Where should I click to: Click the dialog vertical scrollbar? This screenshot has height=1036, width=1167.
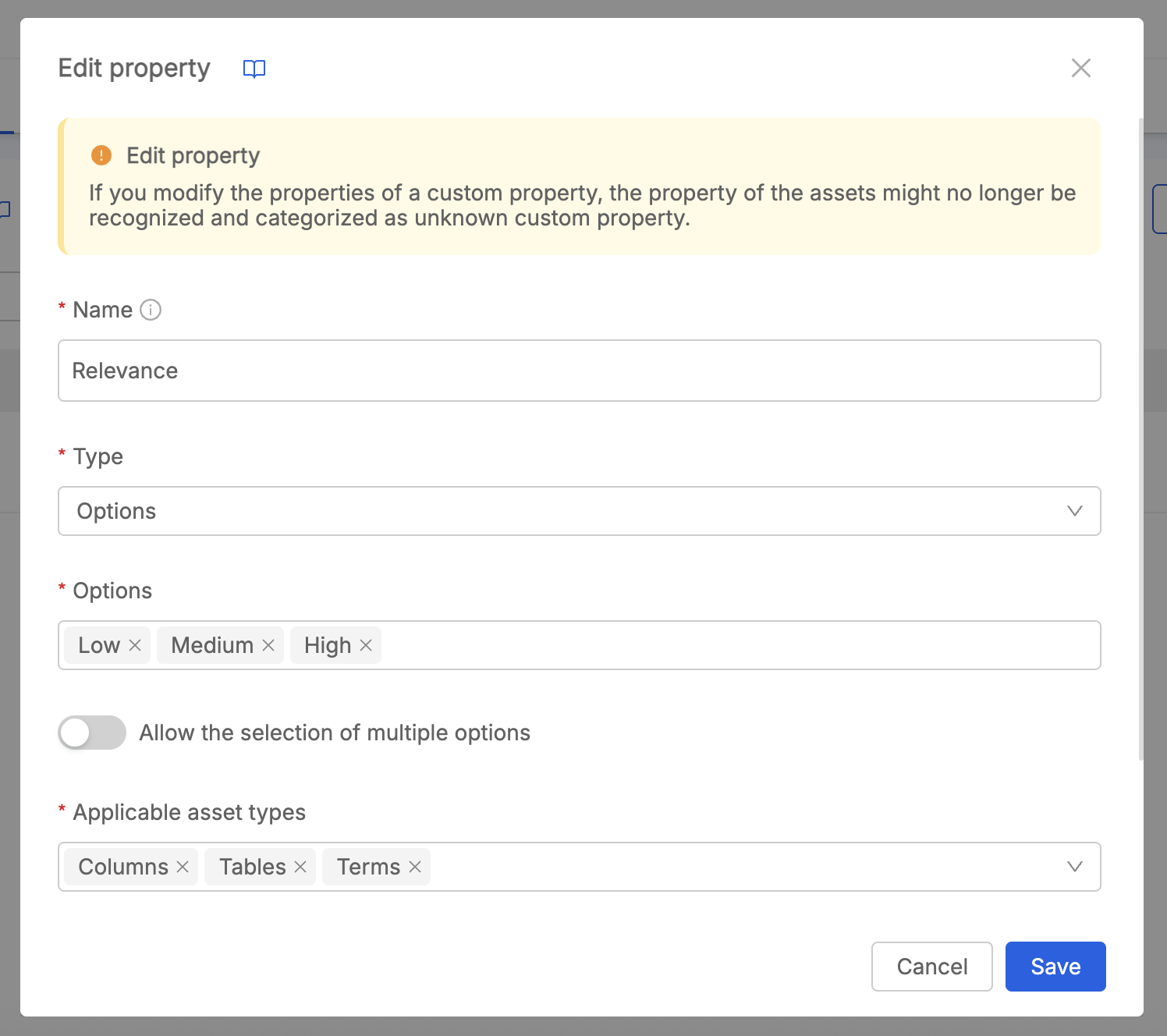pyautogui.click(x=1141, y=438)
